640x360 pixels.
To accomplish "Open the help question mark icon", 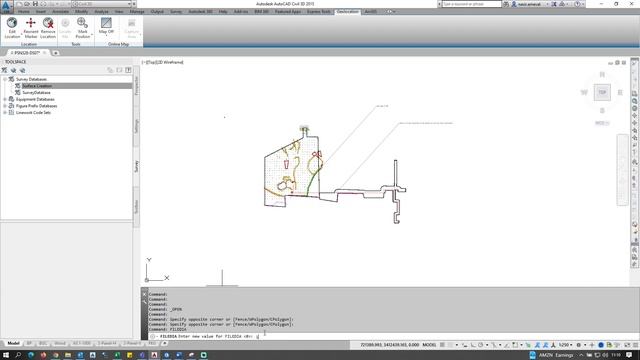I will coord(578,4).
